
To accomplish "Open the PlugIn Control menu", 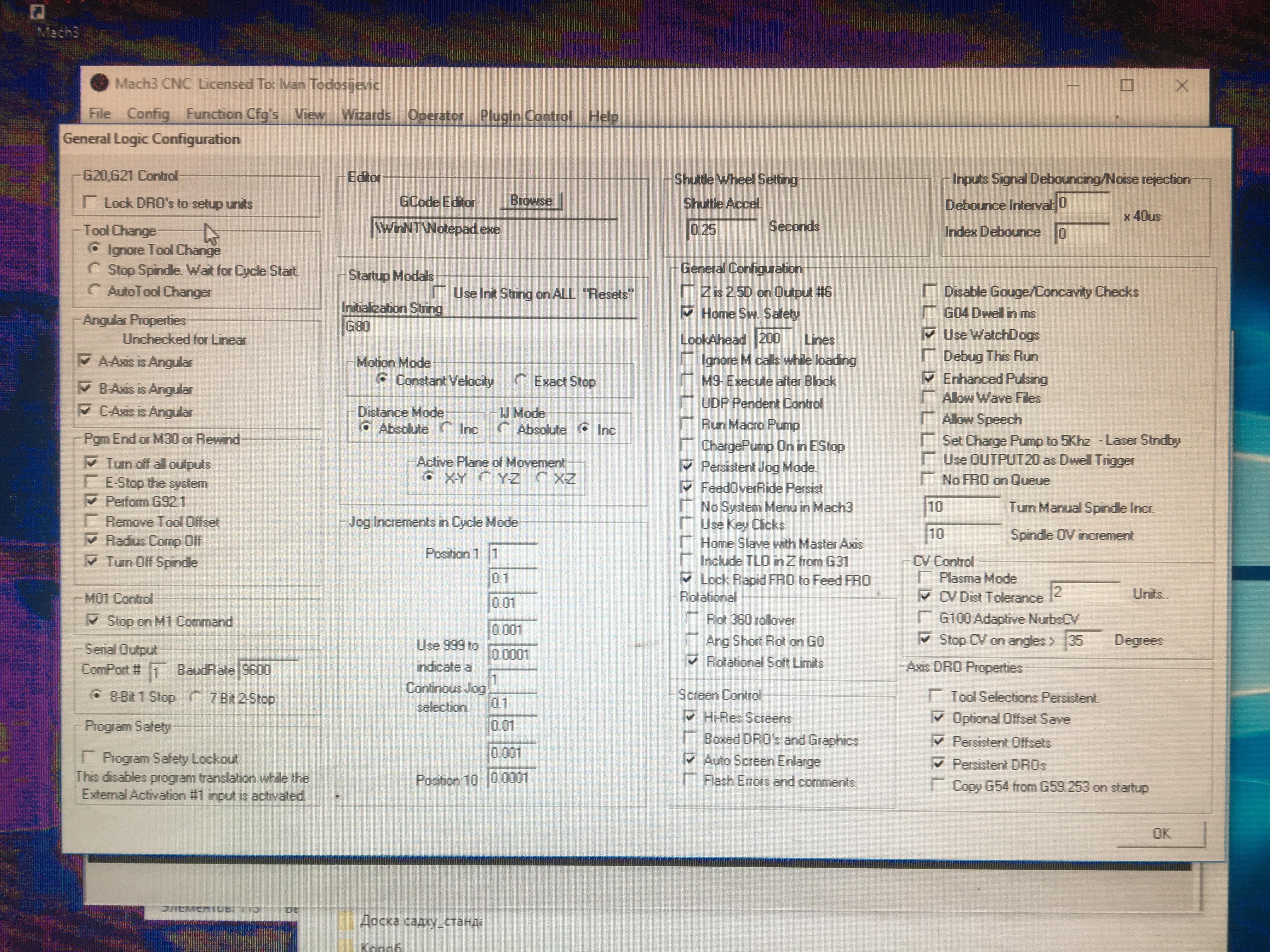I will click(525, 116).
